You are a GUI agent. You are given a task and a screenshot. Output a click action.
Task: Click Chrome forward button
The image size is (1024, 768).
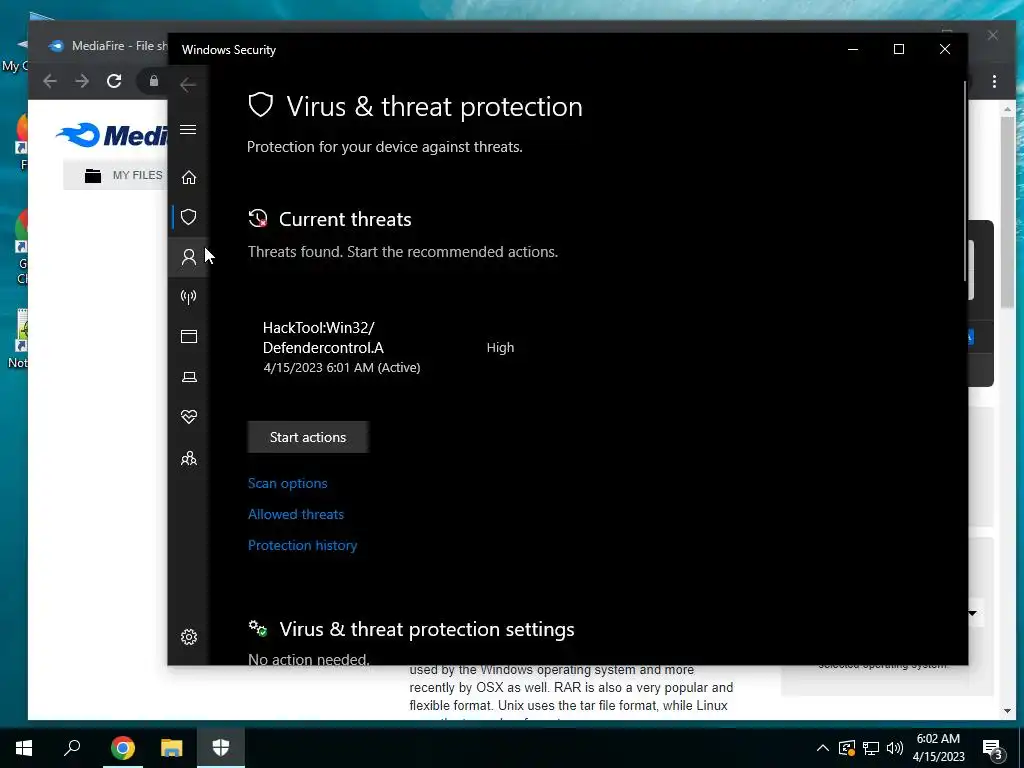[82, 81]
